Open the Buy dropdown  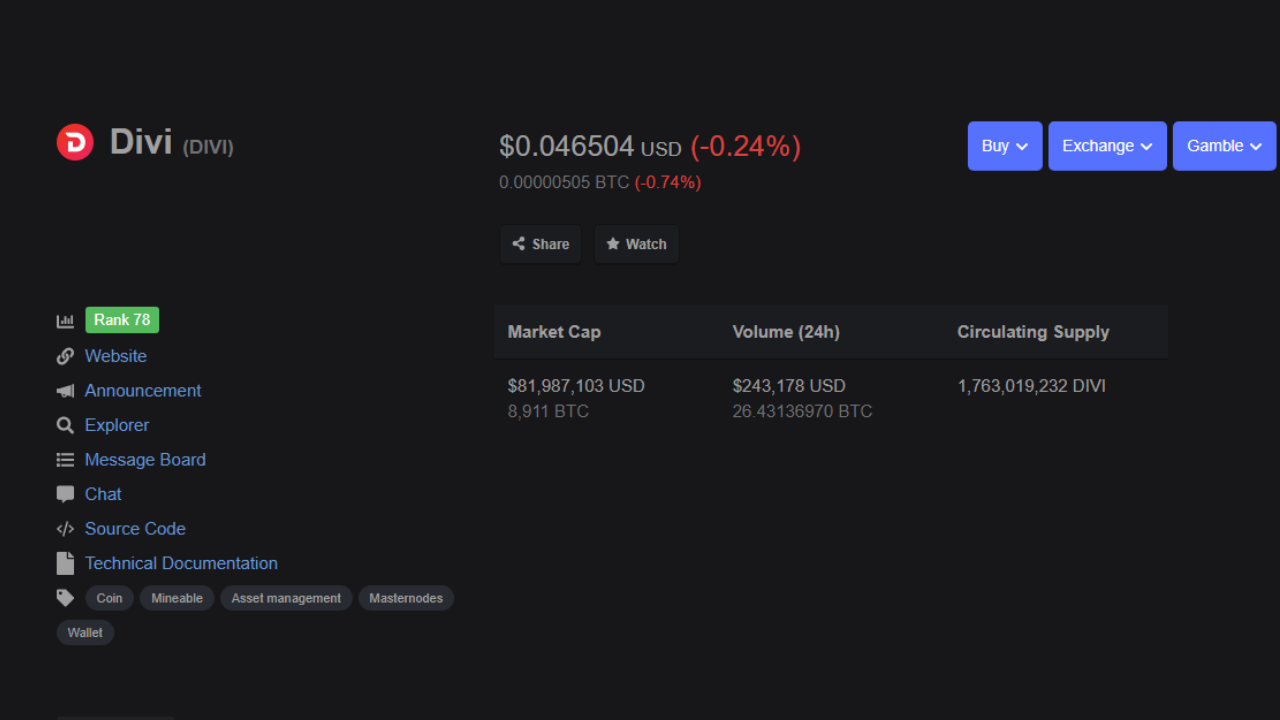pyautogui.click(x=1005, y=146)
